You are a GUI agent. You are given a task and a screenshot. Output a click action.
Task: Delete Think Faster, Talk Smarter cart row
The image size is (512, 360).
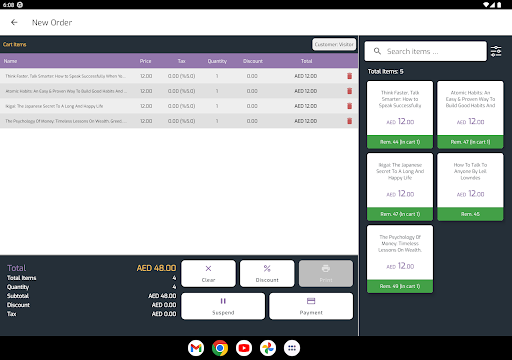[x=349, y=76]
